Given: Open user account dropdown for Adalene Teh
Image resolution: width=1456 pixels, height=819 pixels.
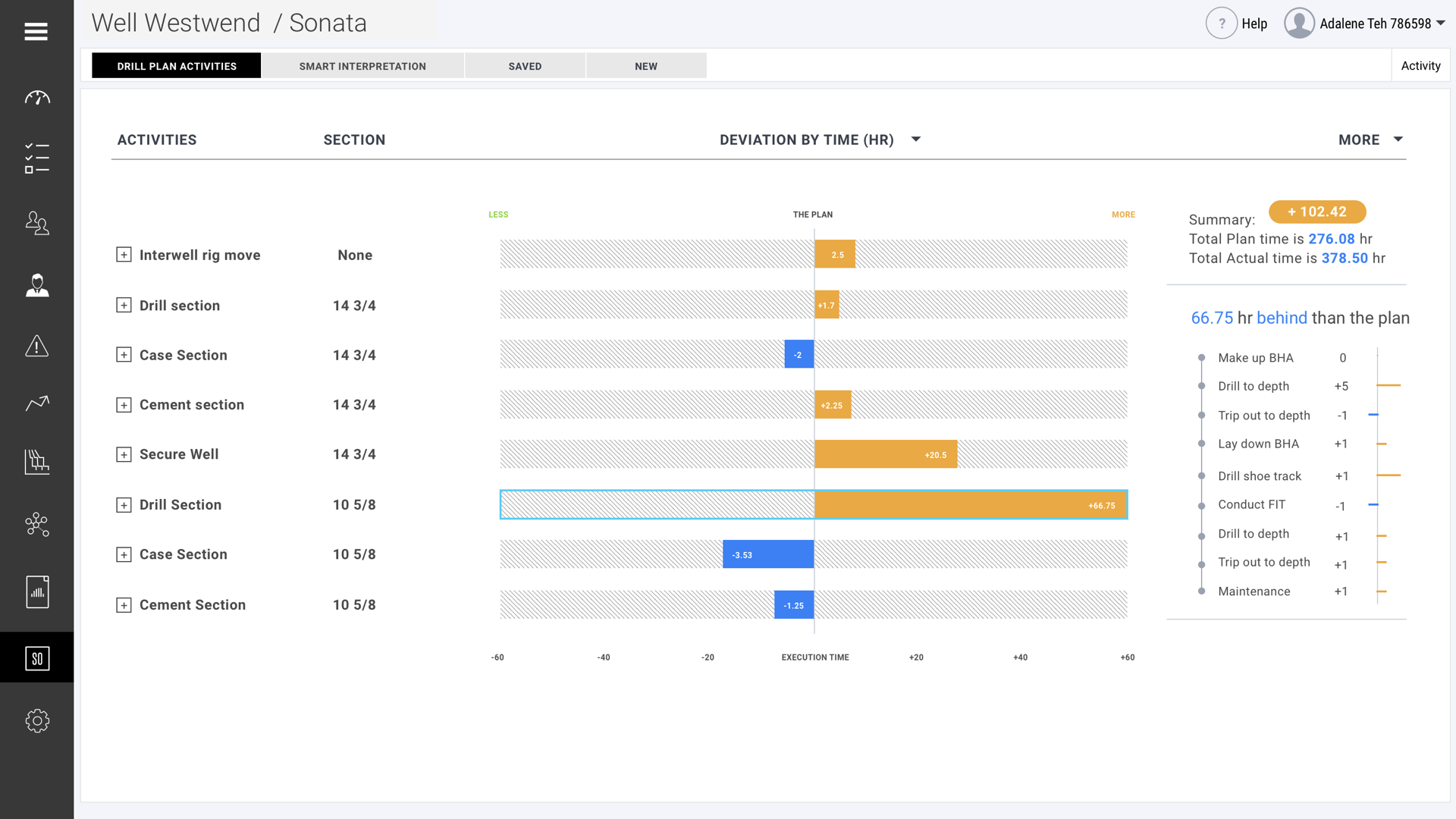Looking at the screenshot, I should [x=1440, y=24].
